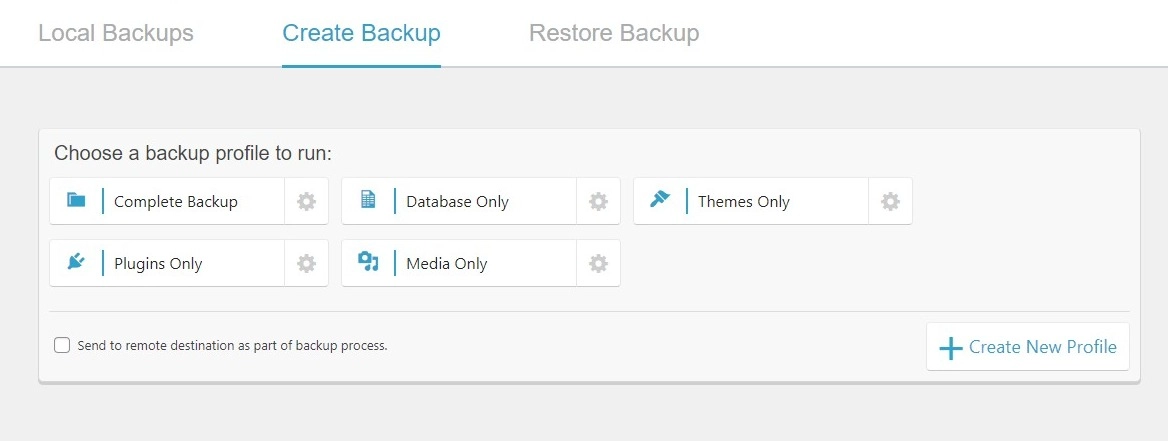Start the Themes Only backup
Image resolution: width=1168 pixels, height=441 pixels.
click(x=751, y=201)
